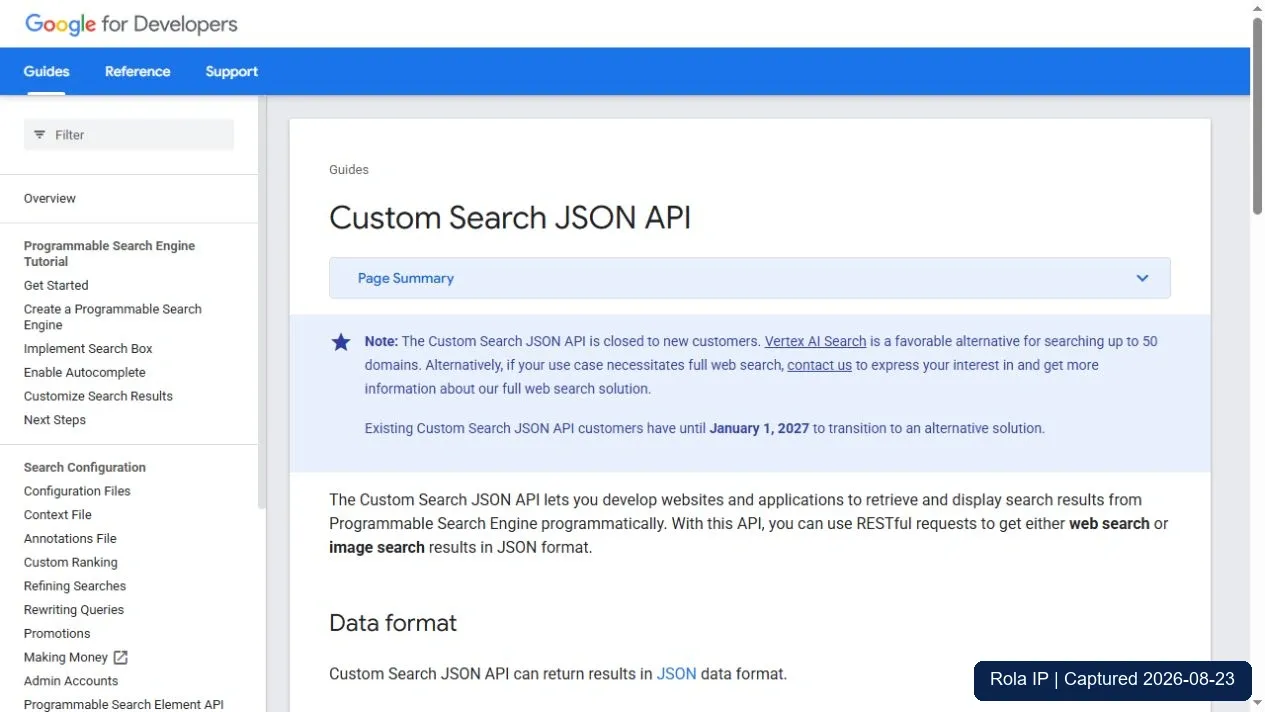Open Promotions page in sidebar
The image size is (1265, 712).
click(57, 633)
